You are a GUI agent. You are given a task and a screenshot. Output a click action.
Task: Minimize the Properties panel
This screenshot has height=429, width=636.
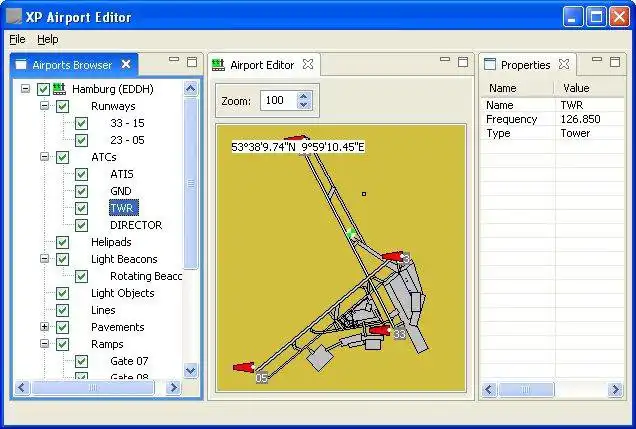(597, 60)
